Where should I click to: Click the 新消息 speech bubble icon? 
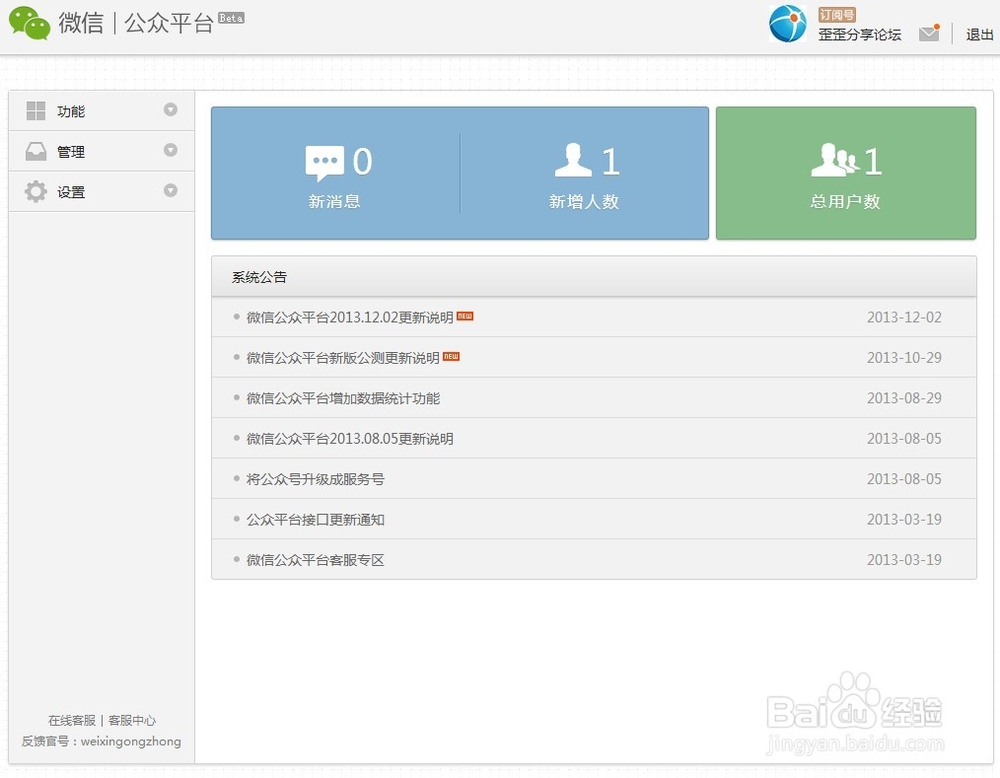click(x=325, y=163)
